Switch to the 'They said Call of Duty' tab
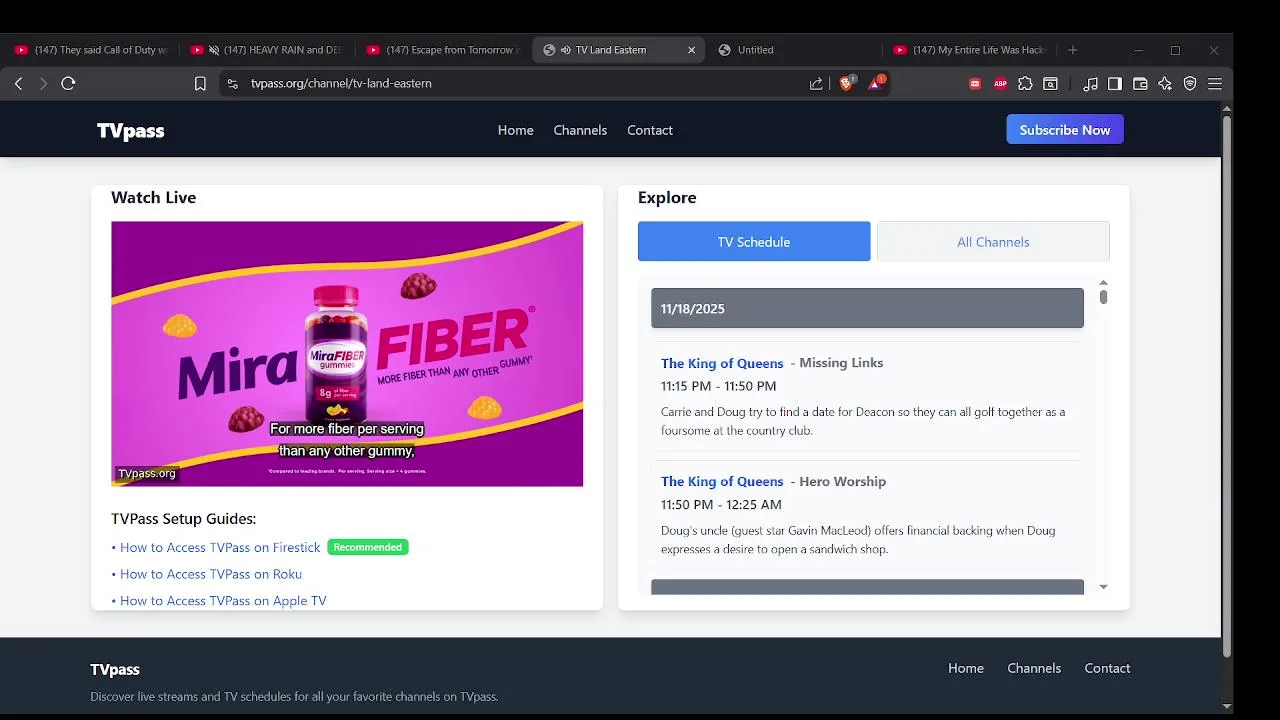Viewport: 1280px width, 720px height. click(x=92, y=50)
